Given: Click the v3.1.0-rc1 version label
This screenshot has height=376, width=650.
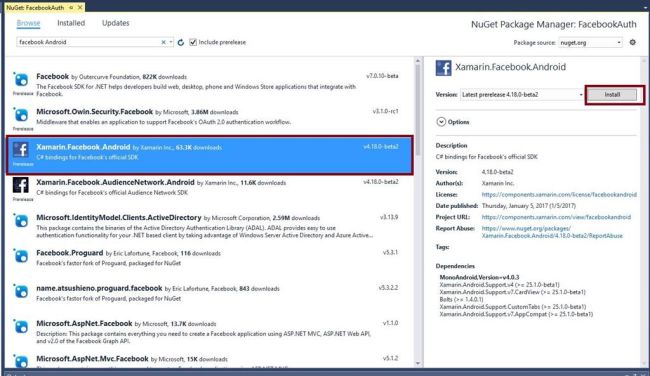Looking at the screenshot, I should [x=386, y=111].
